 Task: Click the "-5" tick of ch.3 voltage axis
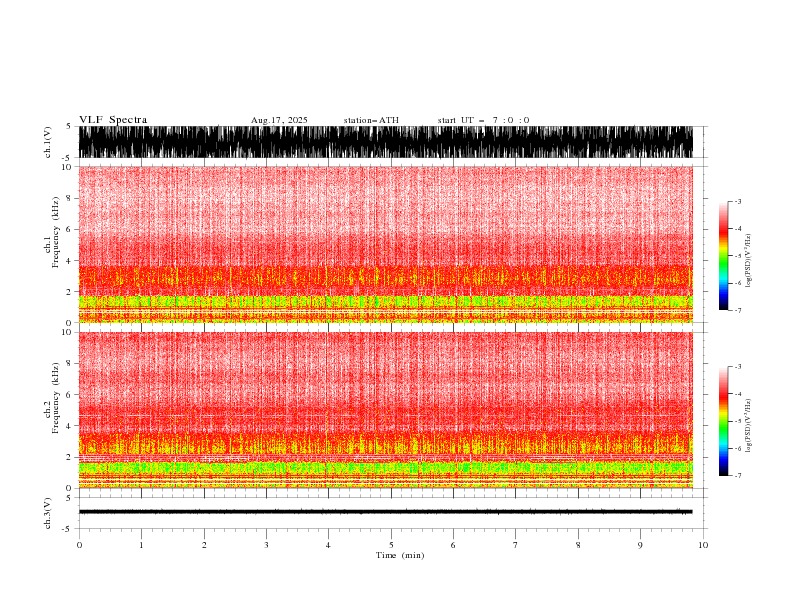pos(68,529)
